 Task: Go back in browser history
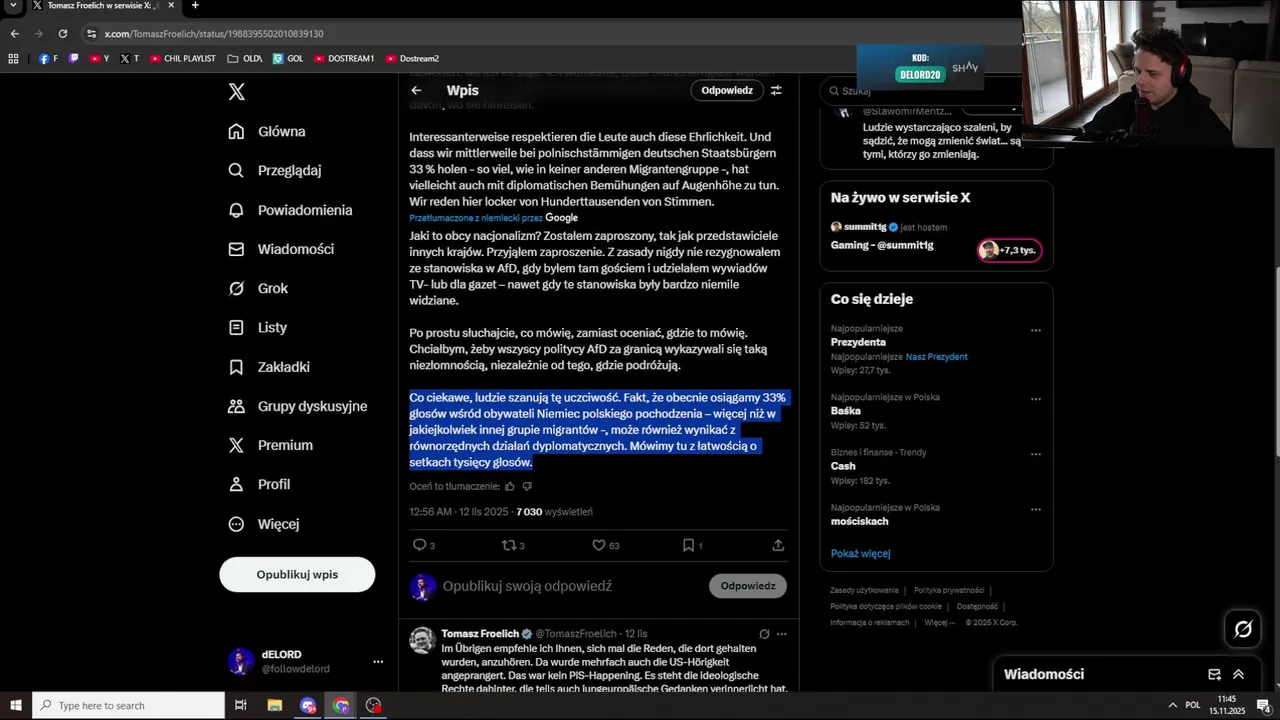[x=15, y=33]
